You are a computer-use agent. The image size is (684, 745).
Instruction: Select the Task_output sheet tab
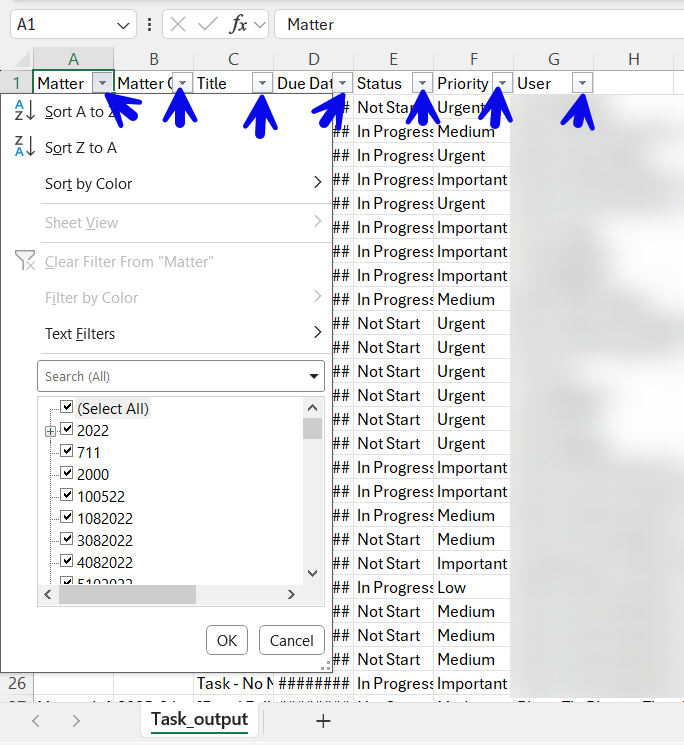click(200, 719)
